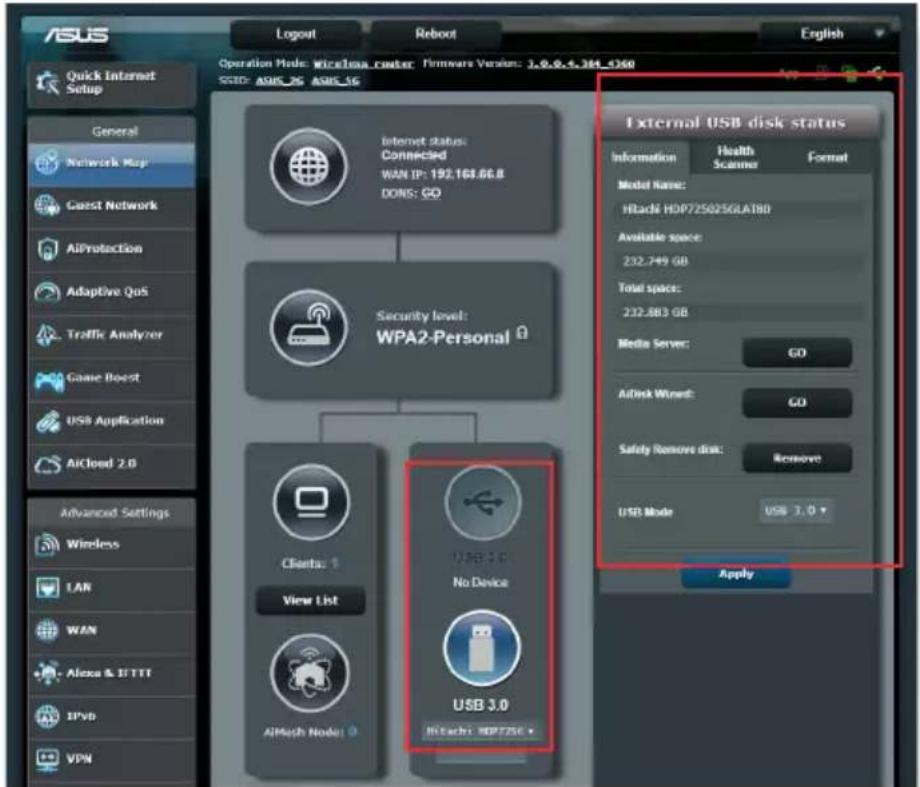Click the WPA2-Personal security level text
920x787 pixels.
pyautogui.click(x=443, y=337)
